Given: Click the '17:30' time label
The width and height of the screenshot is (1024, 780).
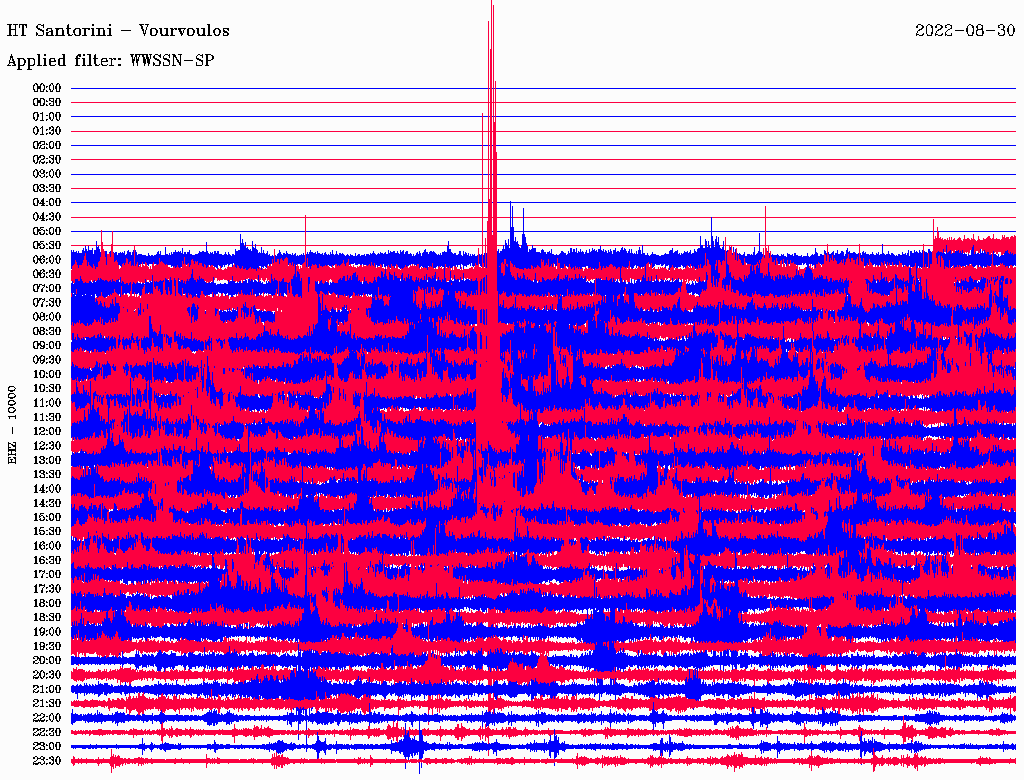Looking at the screenshot, I should click(46, 589).
